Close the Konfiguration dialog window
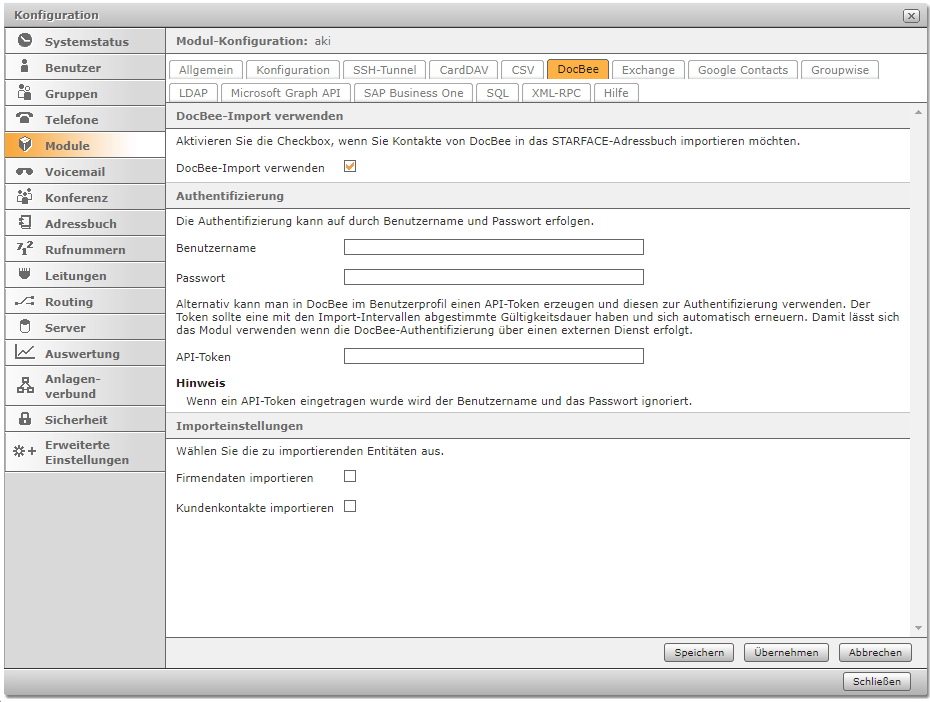The width and height of the screenshot is (930, 702). tap(910, 16)
